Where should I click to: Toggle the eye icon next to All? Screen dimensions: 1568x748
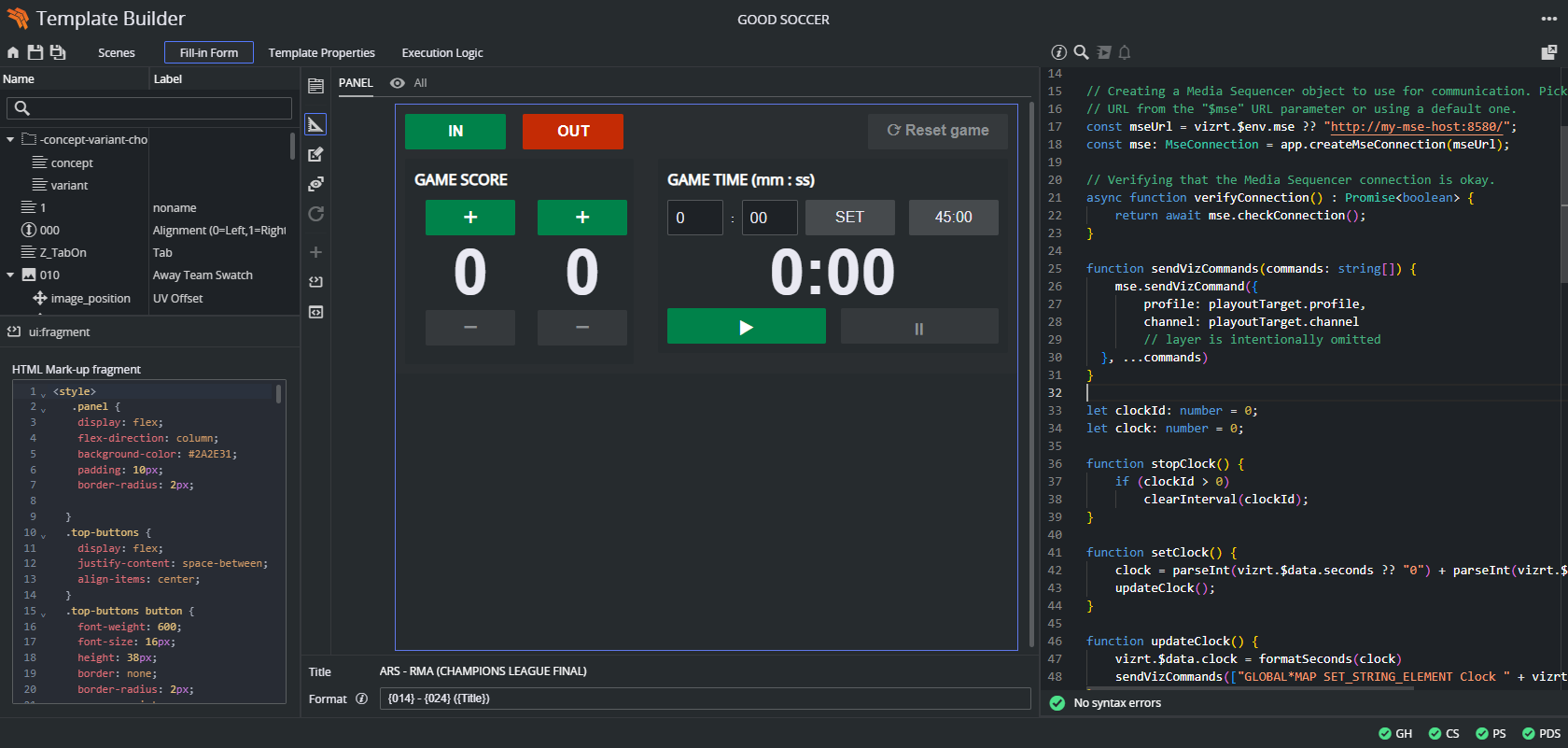[x=398, y=83]
